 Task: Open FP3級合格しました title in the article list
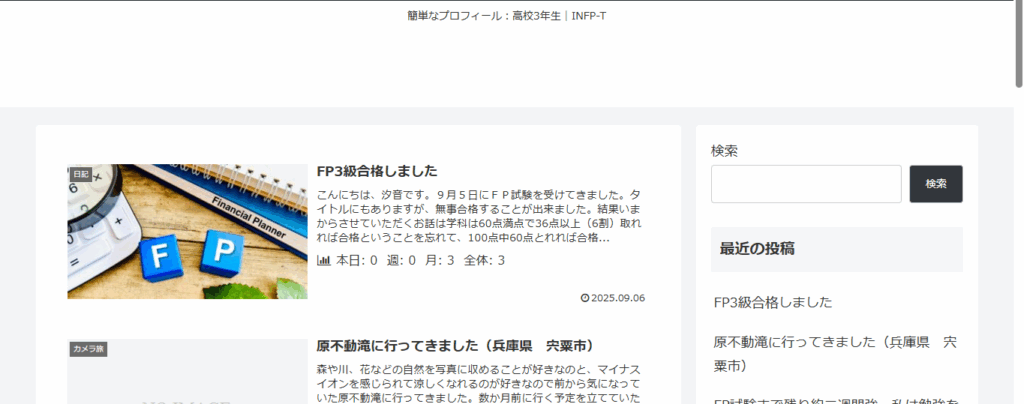[x=377, y=171]
